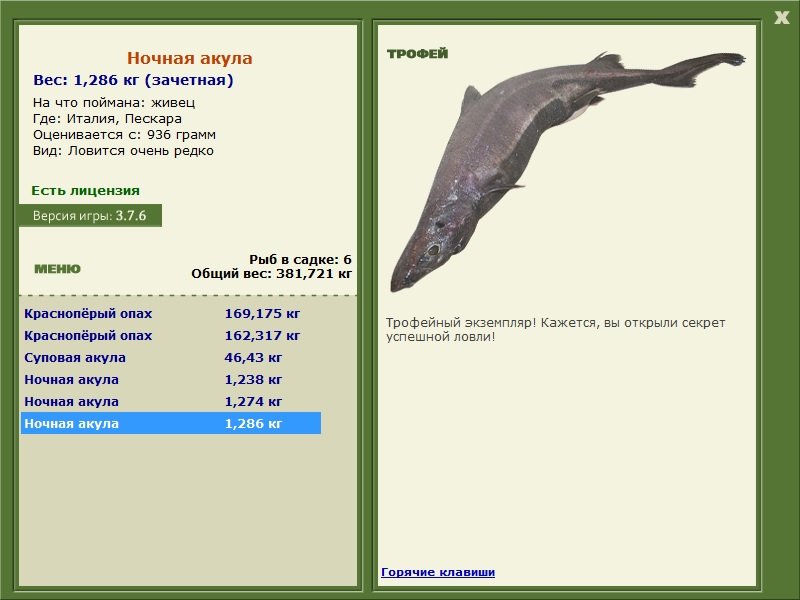Screen dimensions: 800x600
Task: Click the Вид: Ловится очень редко line
Action: 123,151
